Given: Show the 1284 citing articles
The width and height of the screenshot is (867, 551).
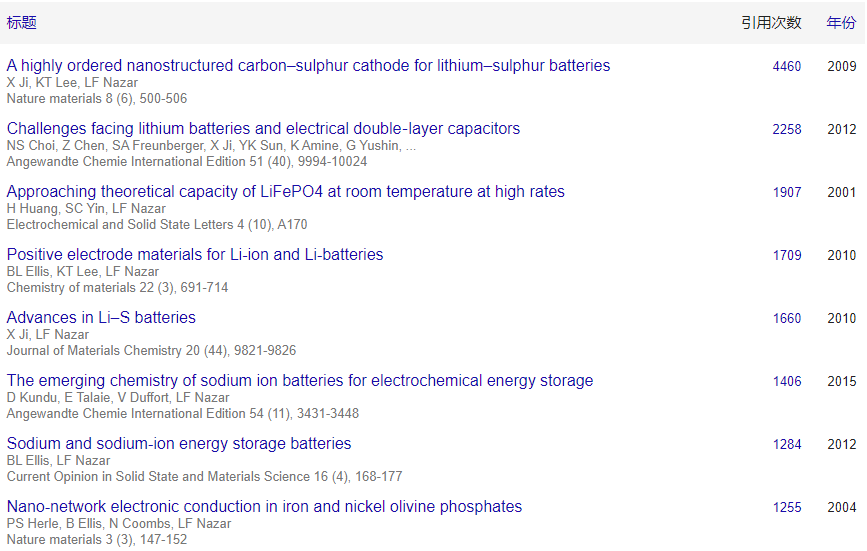Looking at the screenshot, I should pyautogui.click(x=787, y=444).
